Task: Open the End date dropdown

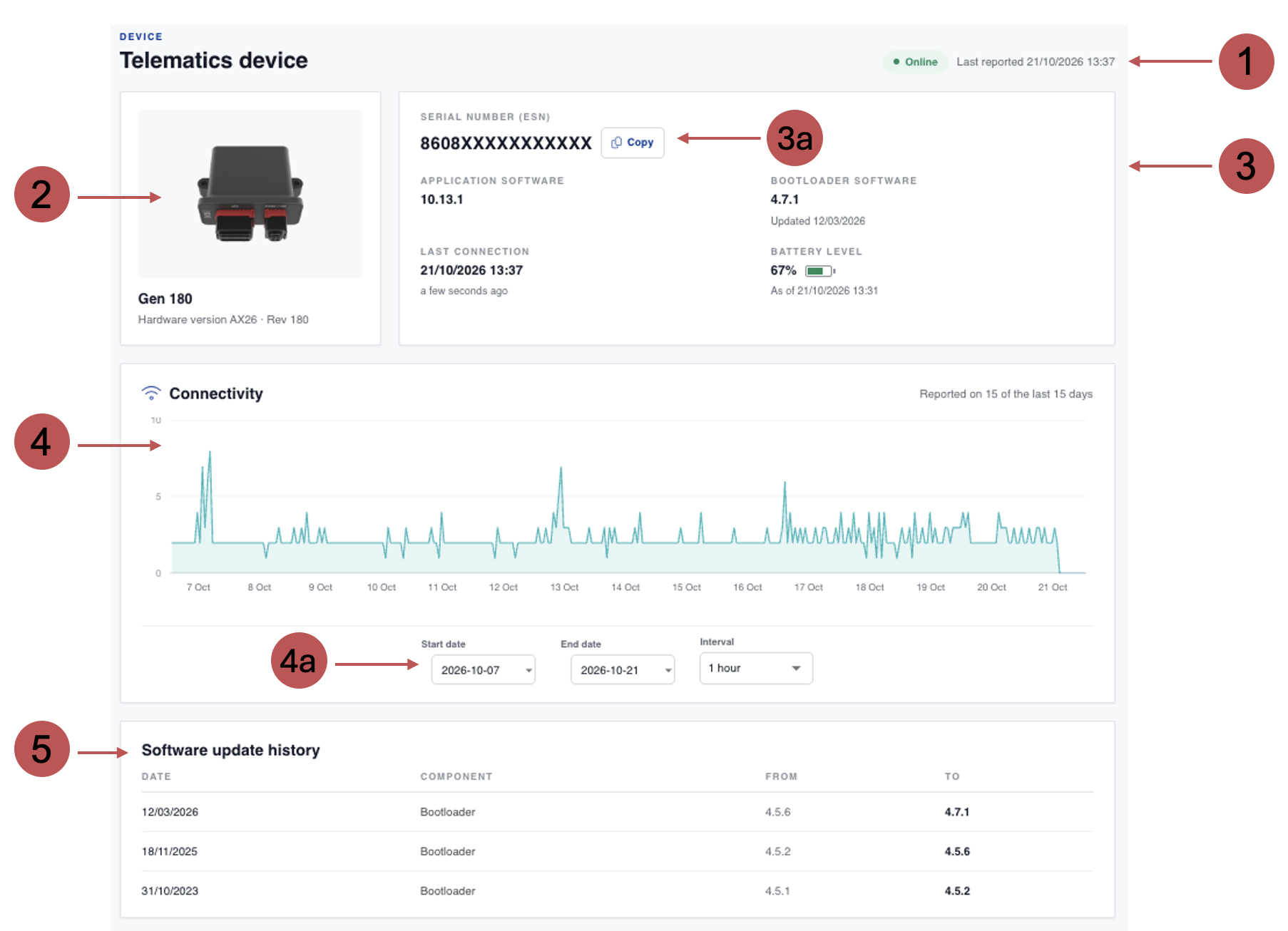Action: coord(623,669)
